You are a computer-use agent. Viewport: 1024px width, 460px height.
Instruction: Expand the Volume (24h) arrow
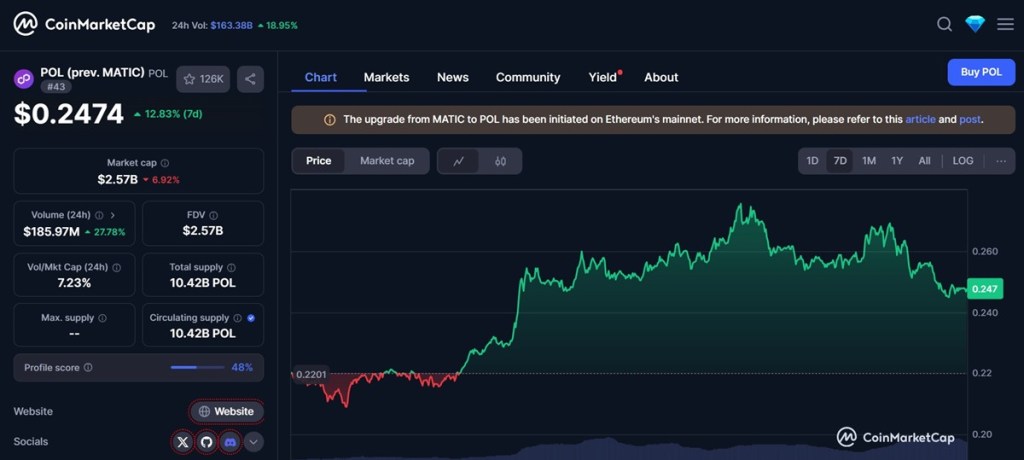pyautogui.click(x=112, y=215)
